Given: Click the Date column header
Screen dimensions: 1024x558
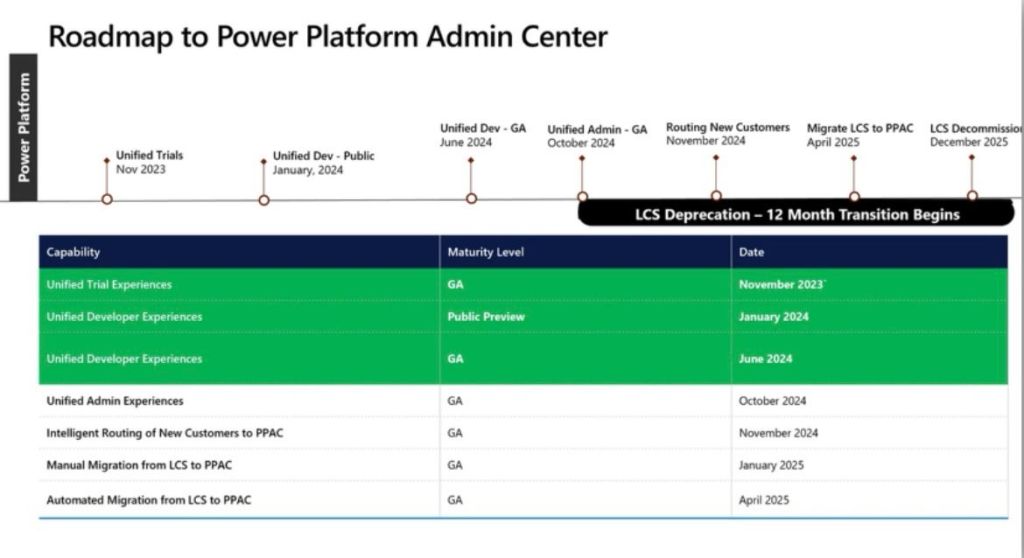Looking at the screenshot, I should 870,252.
